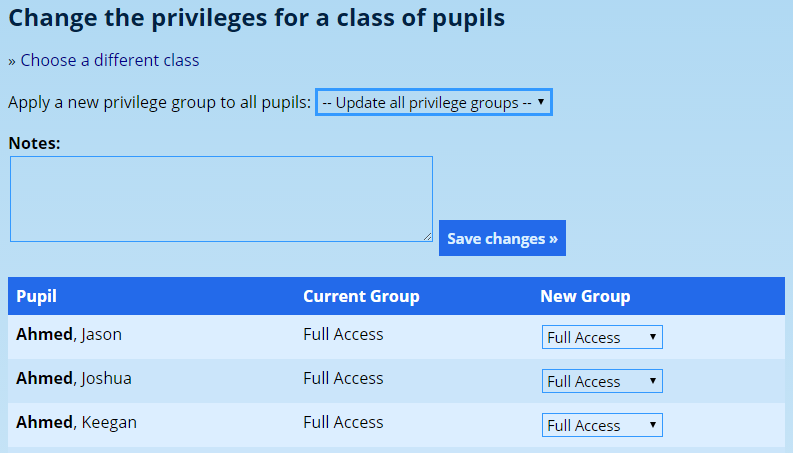
Task: Click Keegan's current group 'Full Access' text
Action: click(x=343, y=423)
